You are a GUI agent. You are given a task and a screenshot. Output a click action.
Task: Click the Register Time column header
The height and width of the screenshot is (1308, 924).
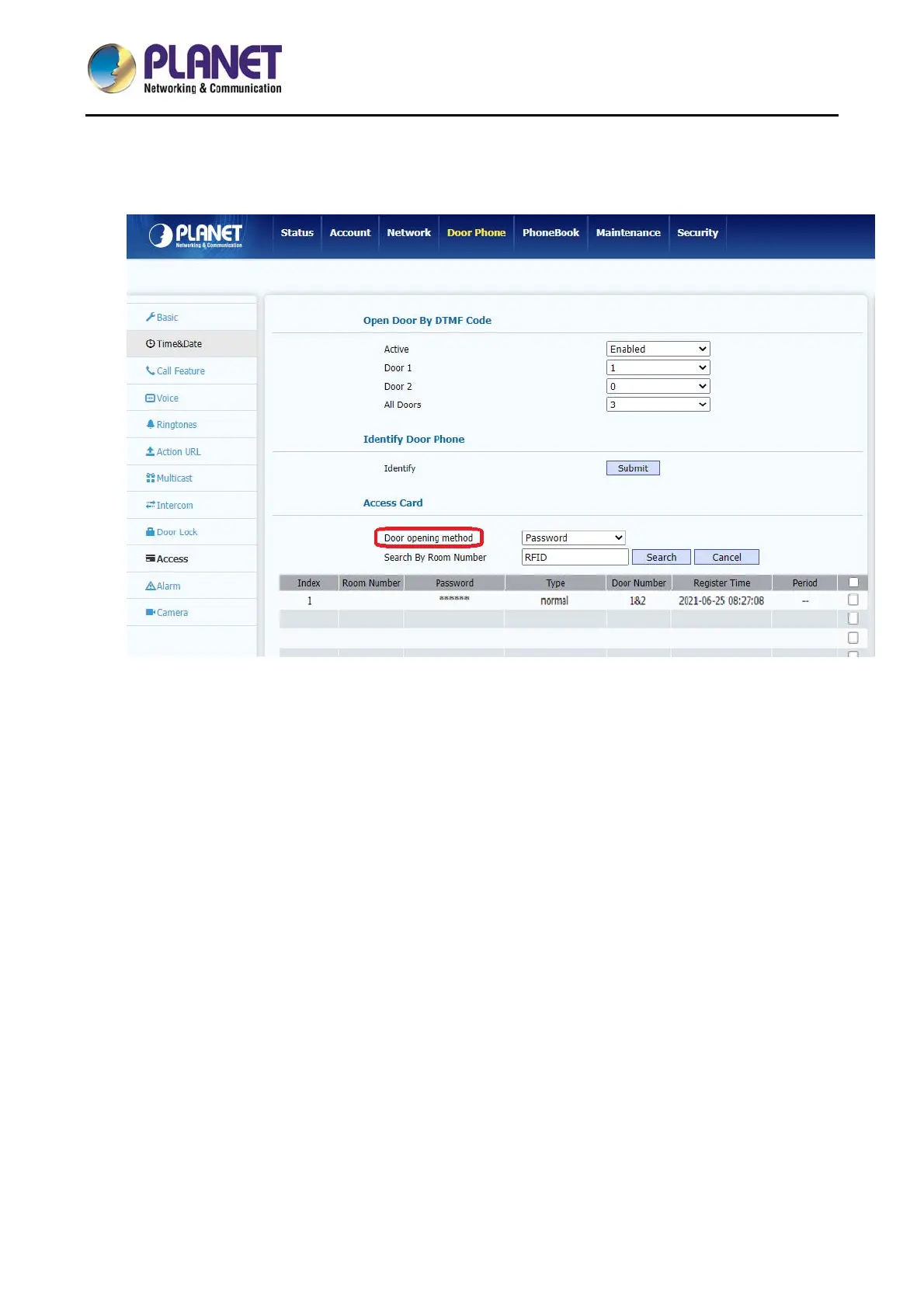pos(722,583)
